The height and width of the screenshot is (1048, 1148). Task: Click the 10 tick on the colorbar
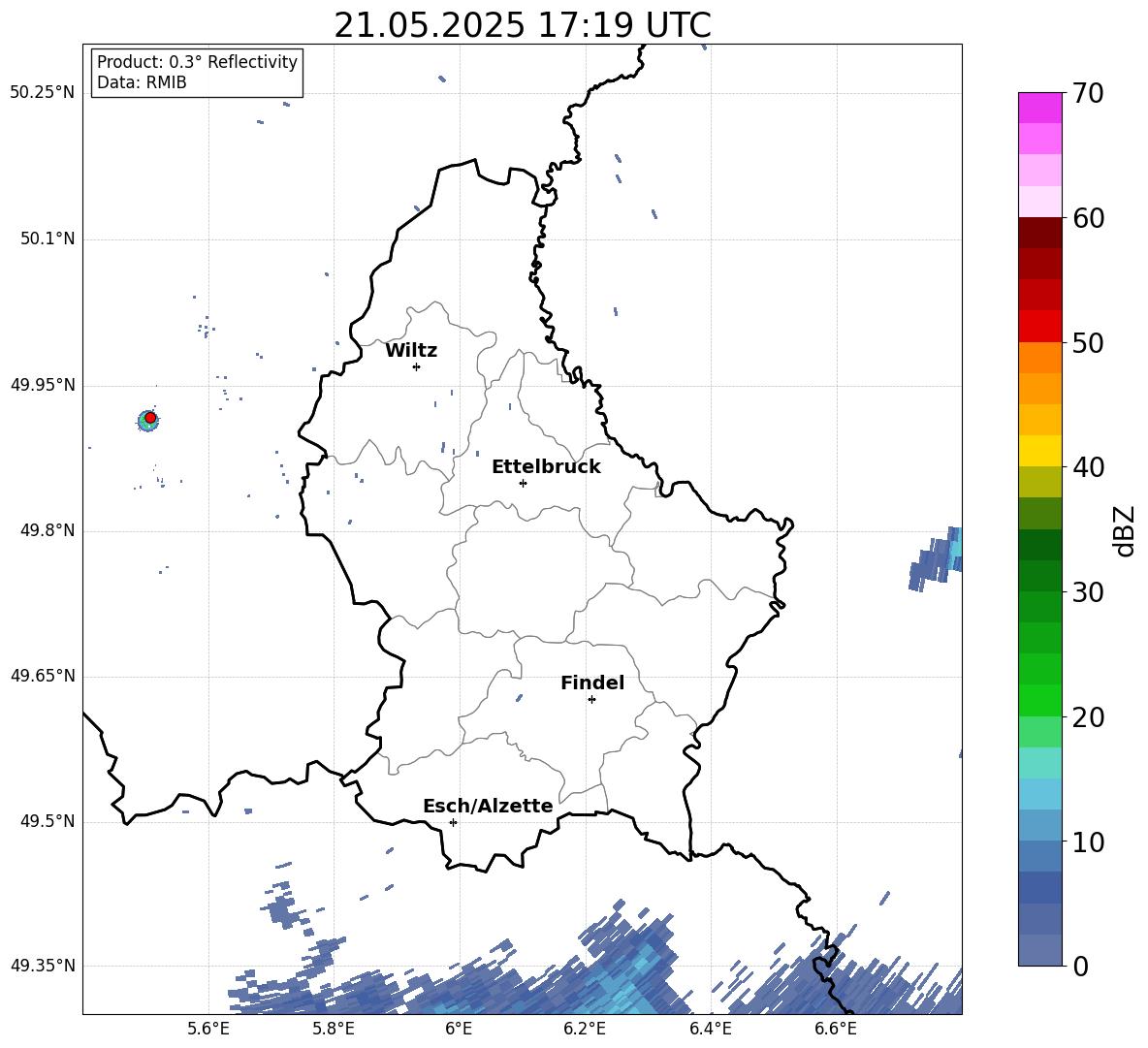[1088, 842]
